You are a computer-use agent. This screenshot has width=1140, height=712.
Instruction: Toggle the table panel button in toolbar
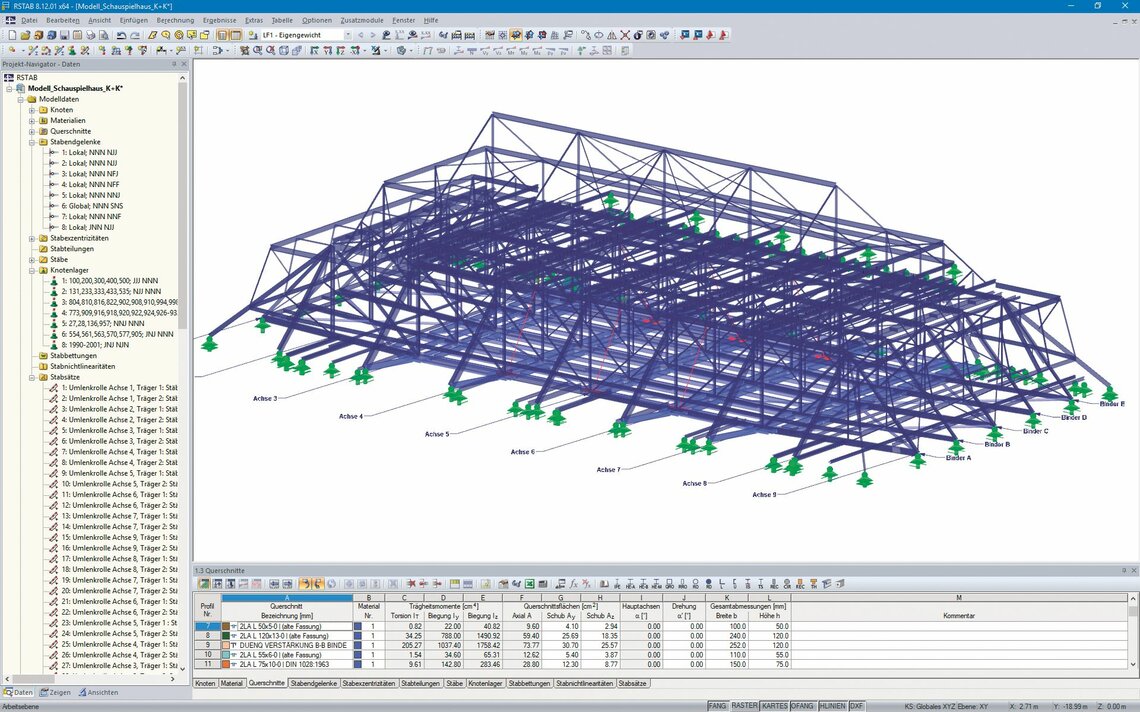[236, 35]
